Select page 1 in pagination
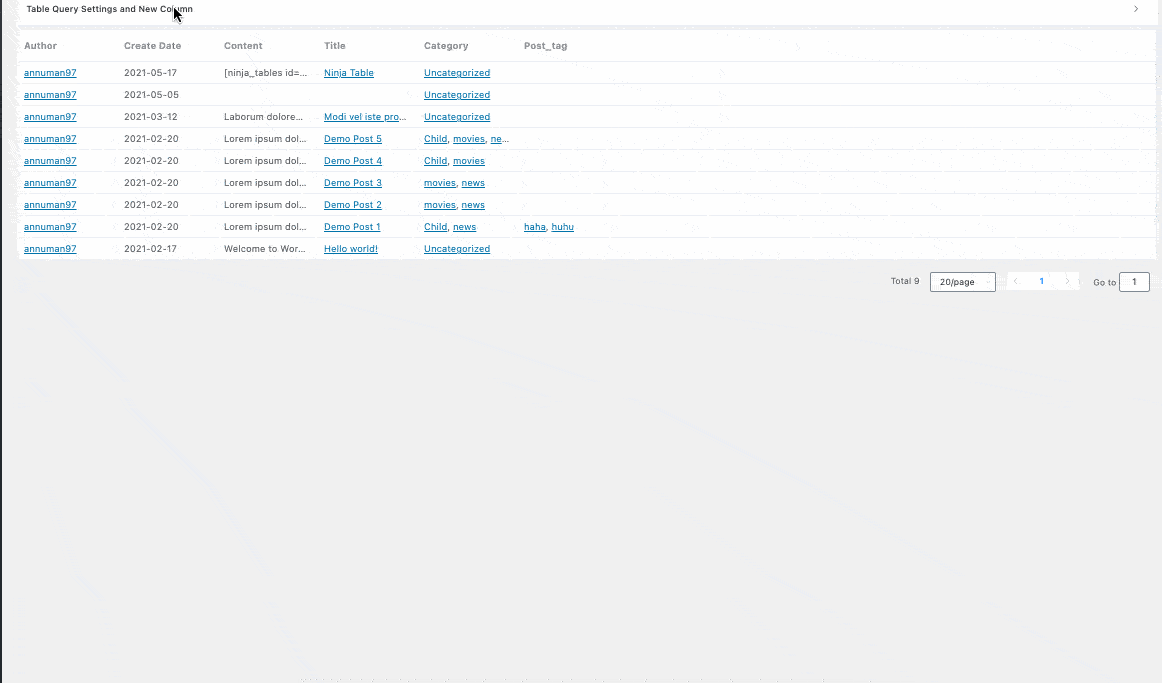The image size is (1162, 683). coord(1041,282)
